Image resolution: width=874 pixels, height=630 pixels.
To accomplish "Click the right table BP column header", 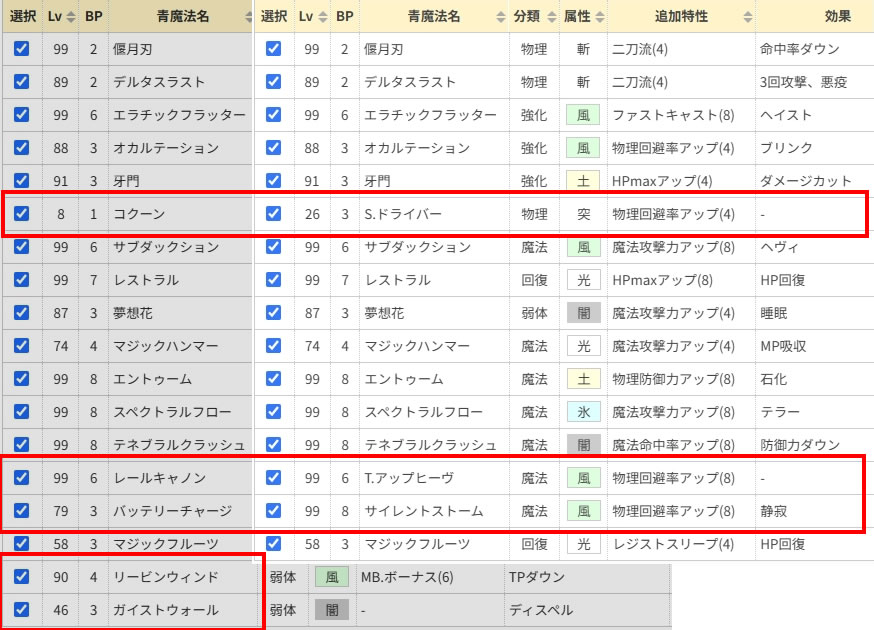I will tap(344, 17).
